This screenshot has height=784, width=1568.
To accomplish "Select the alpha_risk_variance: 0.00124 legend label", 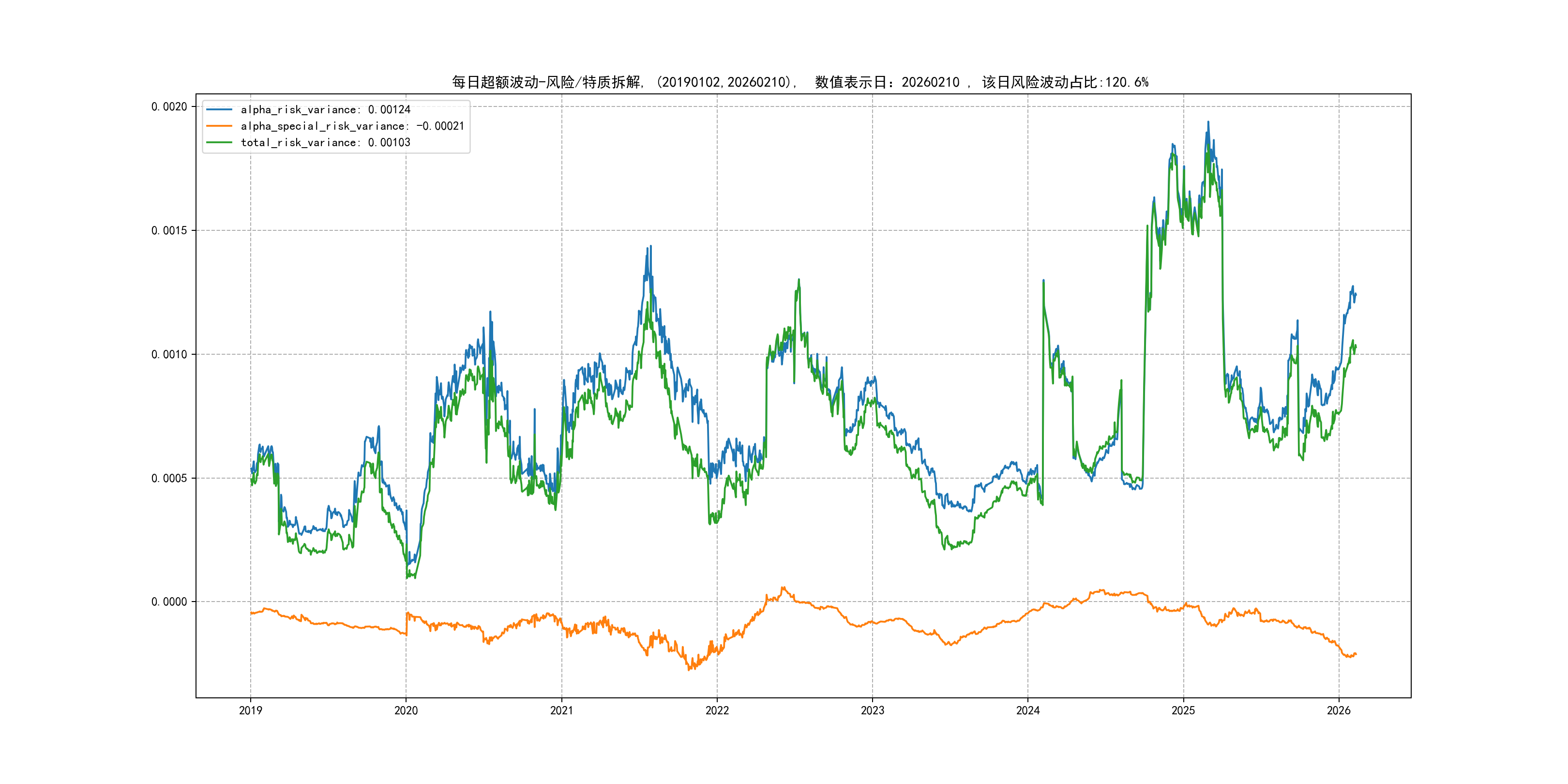I will (x=326, y=109).
